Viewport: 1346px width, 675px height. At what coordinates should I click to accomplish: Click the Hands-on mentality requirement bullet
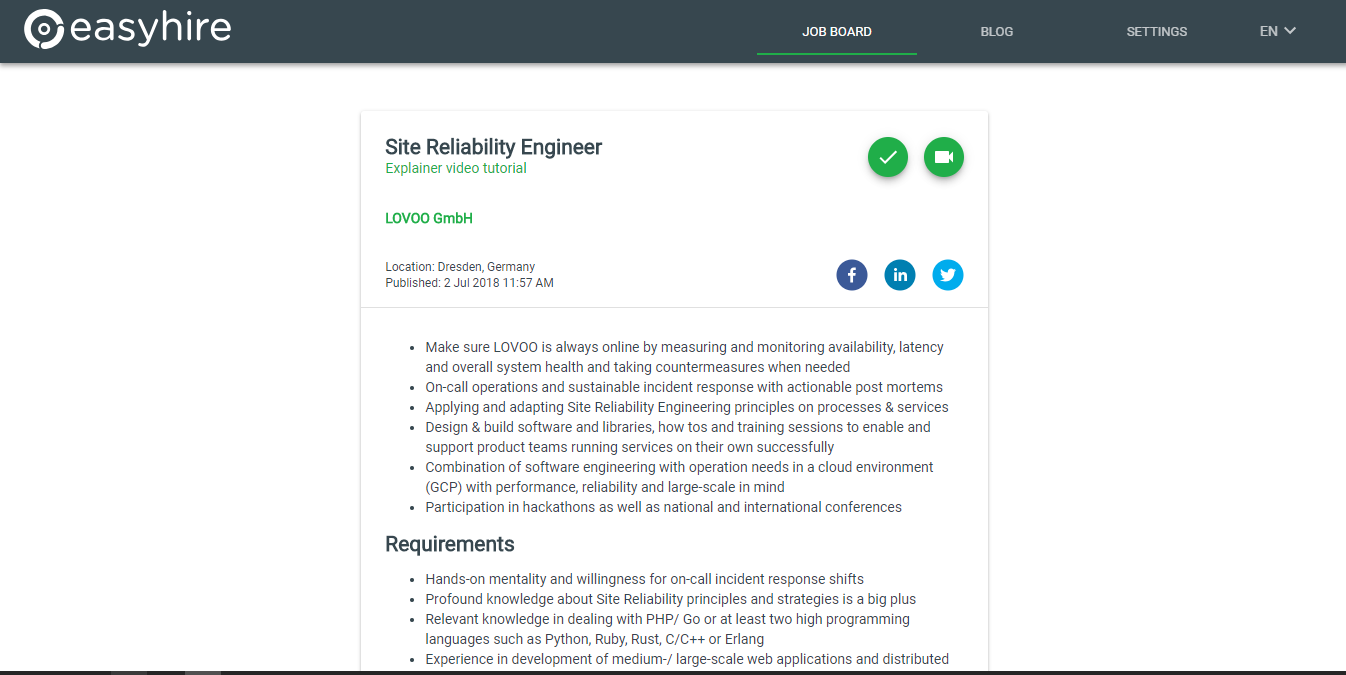pyautogui.click(x=644, y=579)
